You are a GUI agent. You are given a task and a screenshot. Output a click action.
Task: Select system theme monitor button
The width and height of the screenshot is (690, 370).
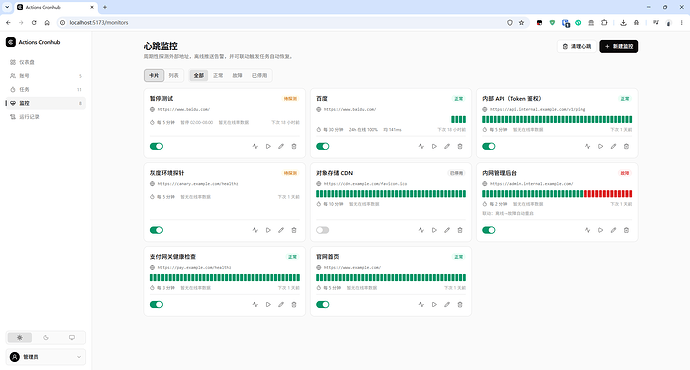pyautogui.click(x=72, y=337)
